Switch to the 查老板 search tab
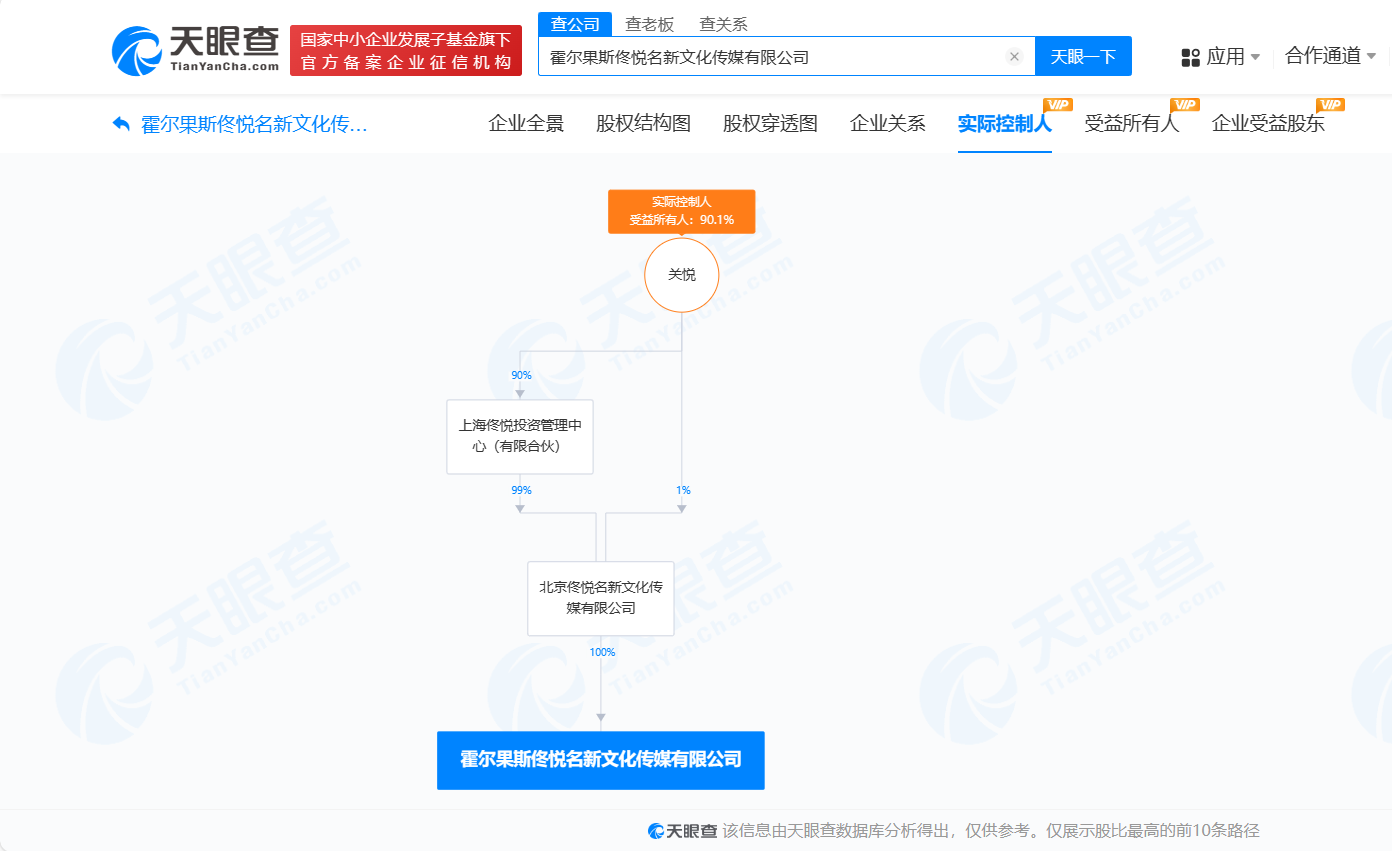Viewport: 1392px width, 851px height. click(x=650, y=22)
